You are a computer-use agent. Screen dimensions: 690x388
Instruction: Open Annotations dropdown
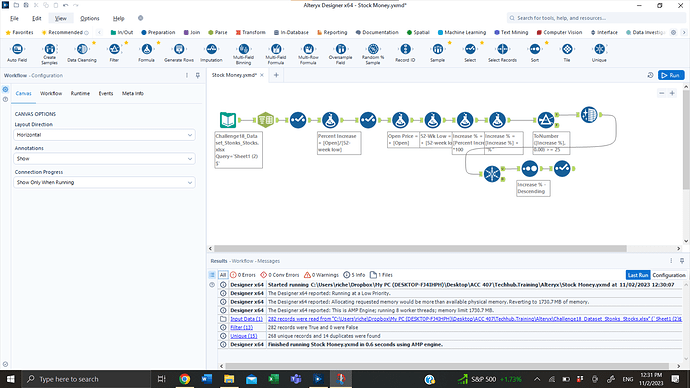tap(104, 158)
